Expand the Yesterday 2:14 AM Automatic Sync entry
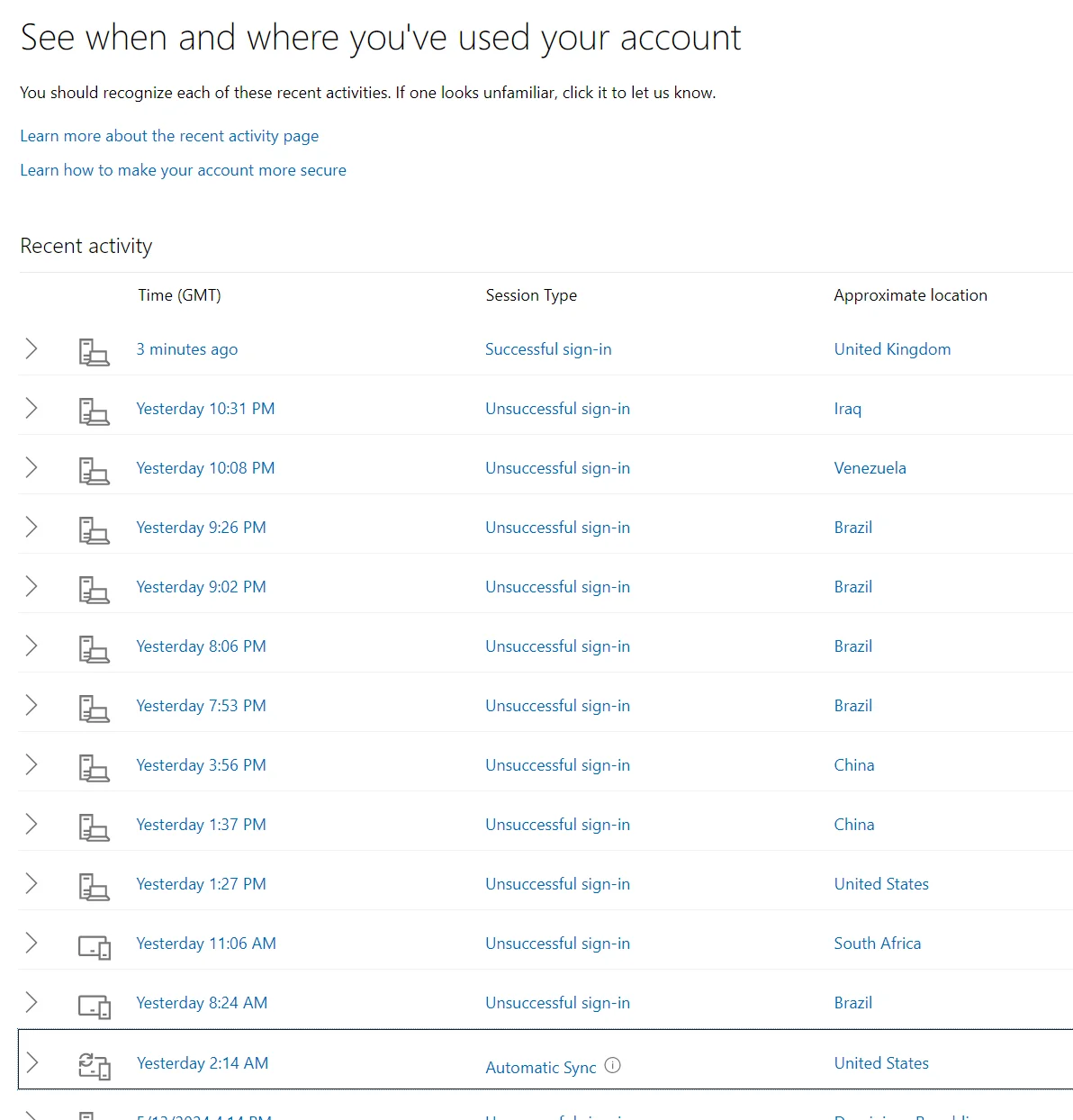This screenshot has height=1120, width=1073. click(32, 1062)
